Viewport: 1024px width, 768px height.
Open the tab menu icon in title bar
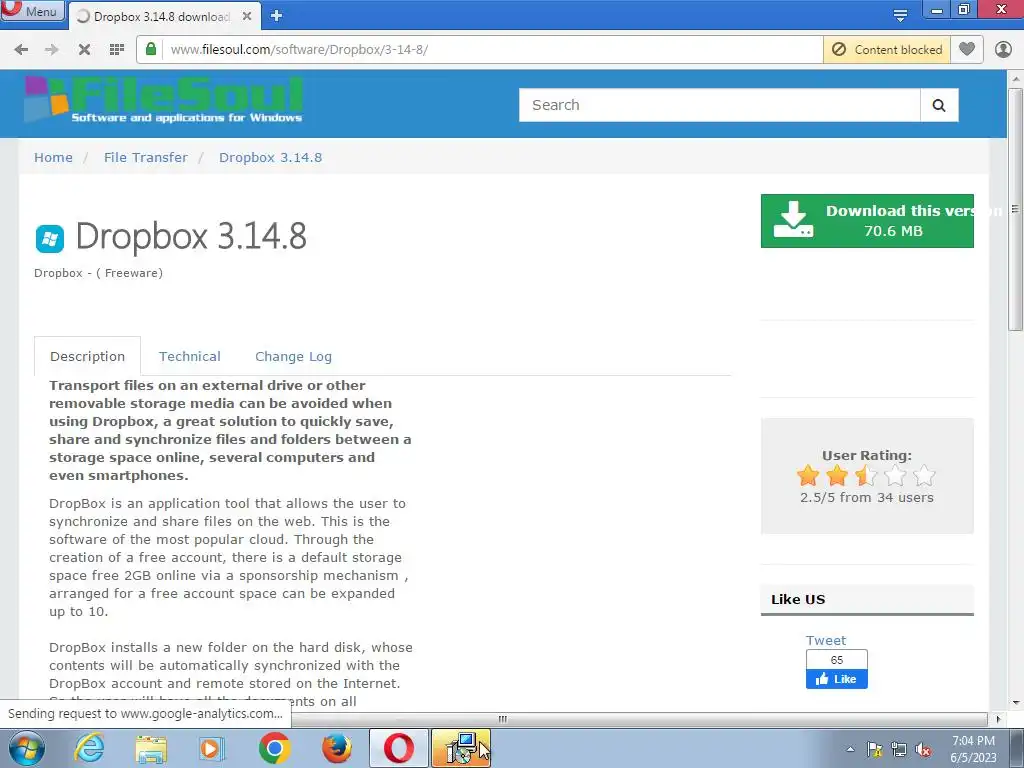(900, 15)
